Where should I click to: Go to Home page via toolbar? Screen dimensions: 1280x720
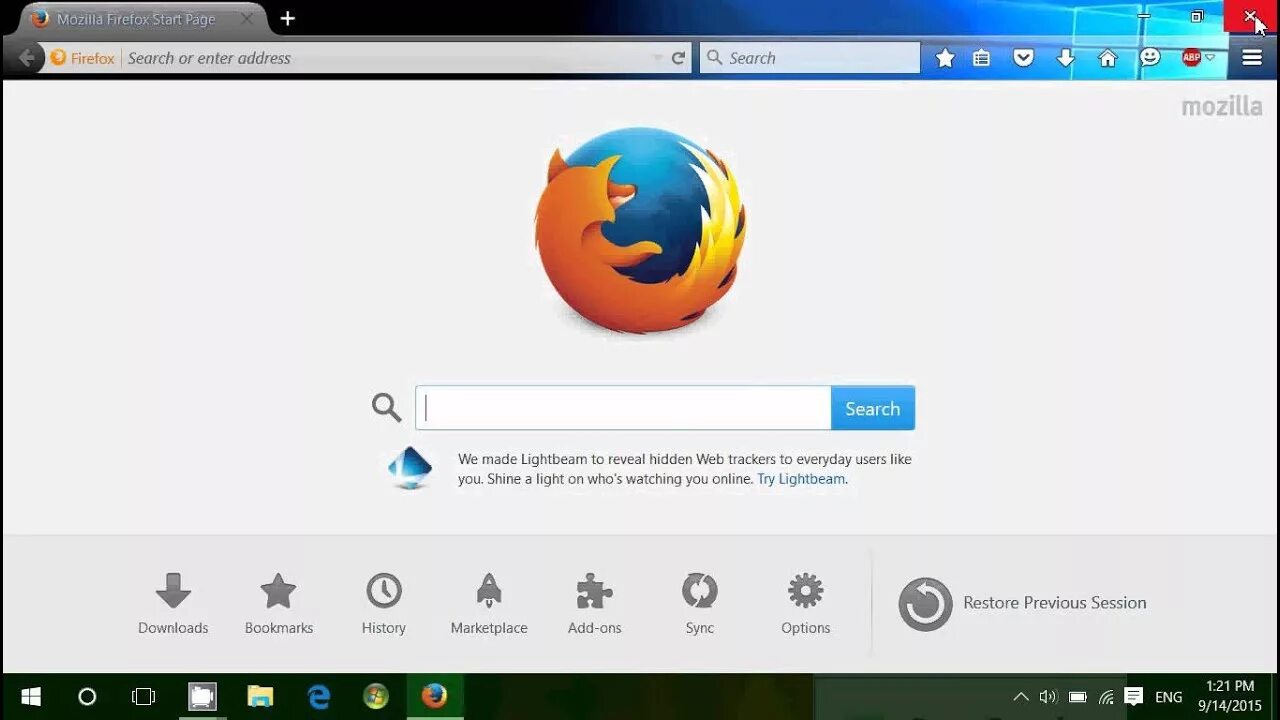pos(1108,58)
